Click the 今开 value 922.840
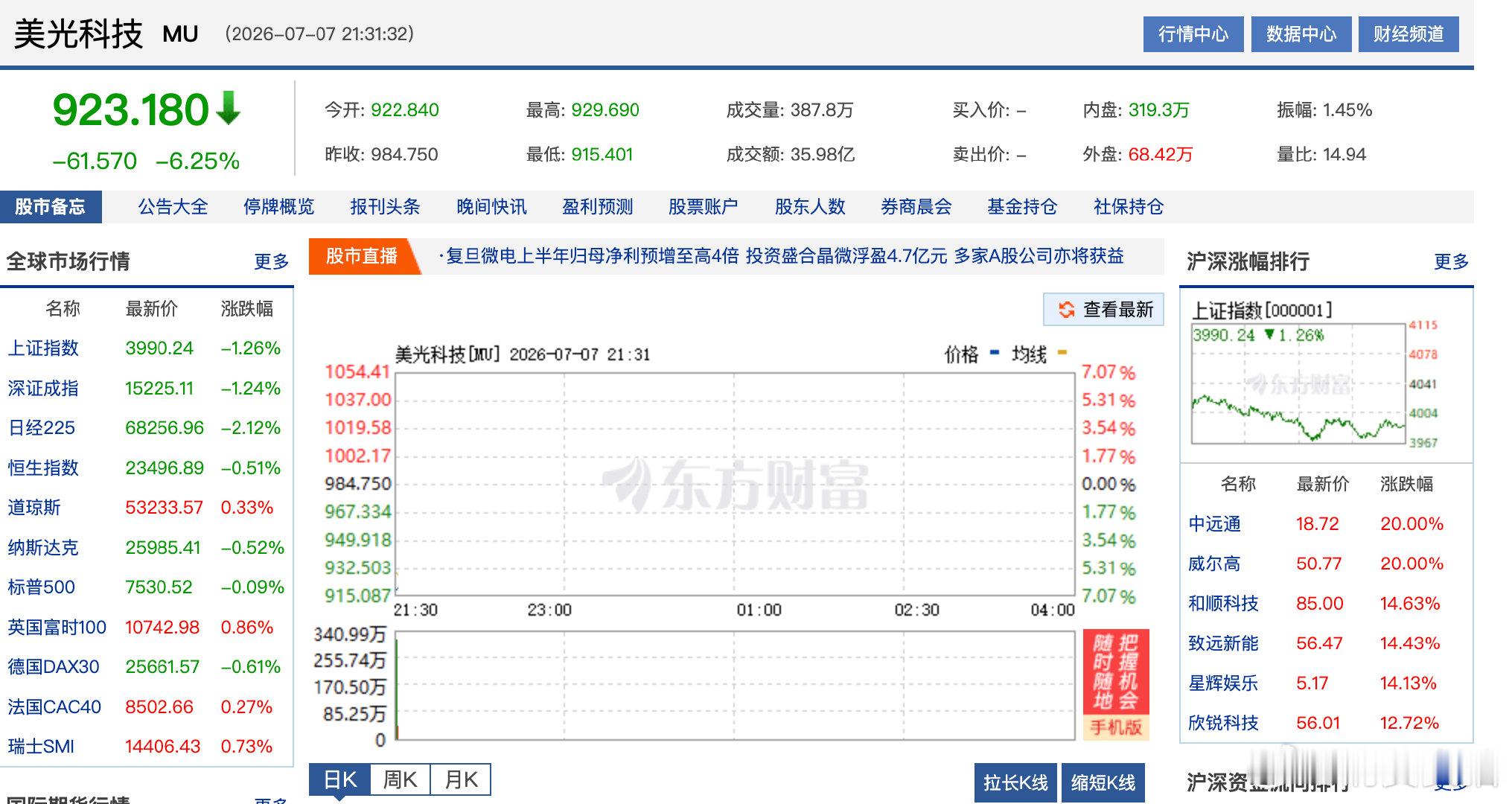The image size is (1512, 804). [405, 110]
